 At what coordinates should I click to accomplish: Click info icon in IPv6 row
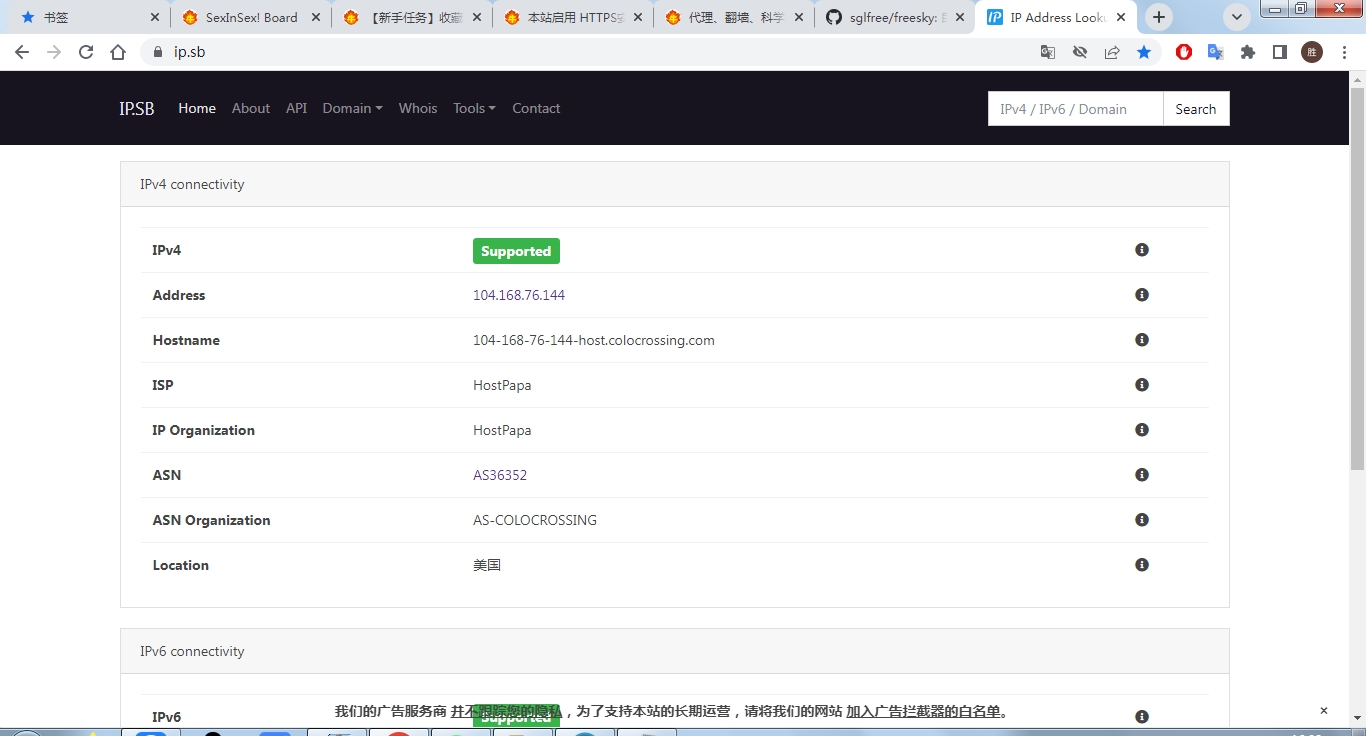(x=1142, y=717)
